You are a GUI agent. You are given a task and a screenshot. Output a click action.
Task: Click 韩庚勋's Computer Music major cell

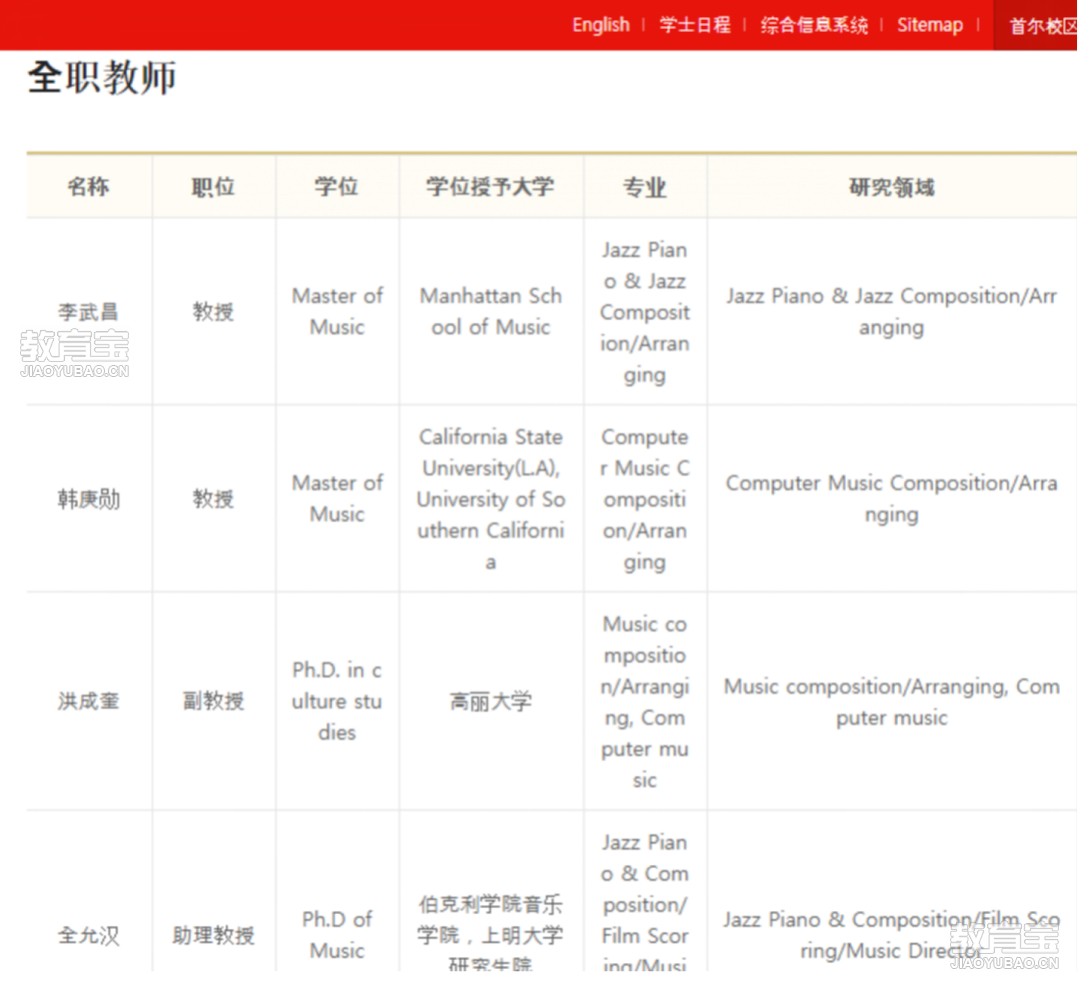point(645,499)
